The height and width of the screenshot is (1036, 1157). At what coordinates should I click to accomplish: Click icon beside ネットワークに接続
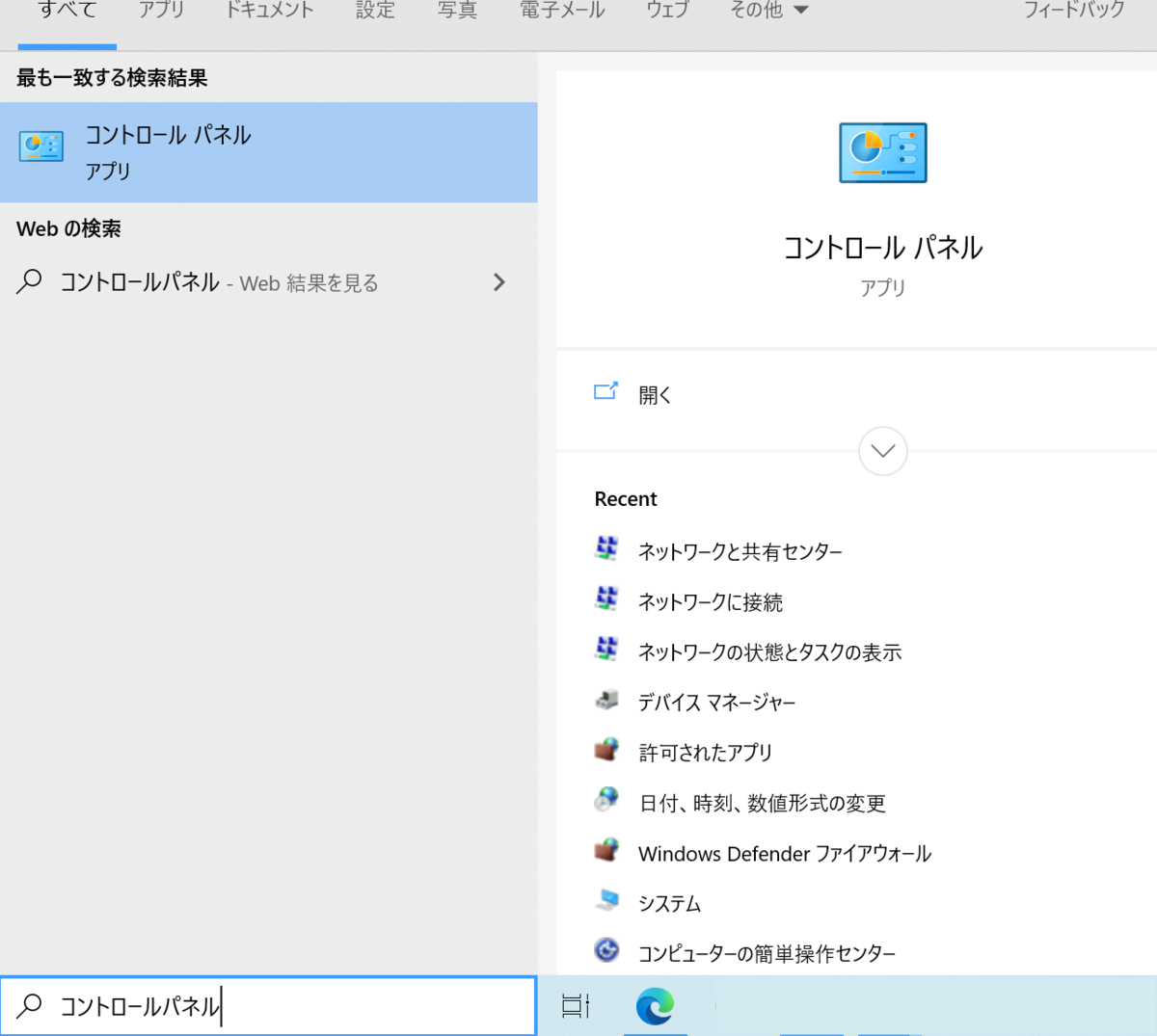point(606,599)
